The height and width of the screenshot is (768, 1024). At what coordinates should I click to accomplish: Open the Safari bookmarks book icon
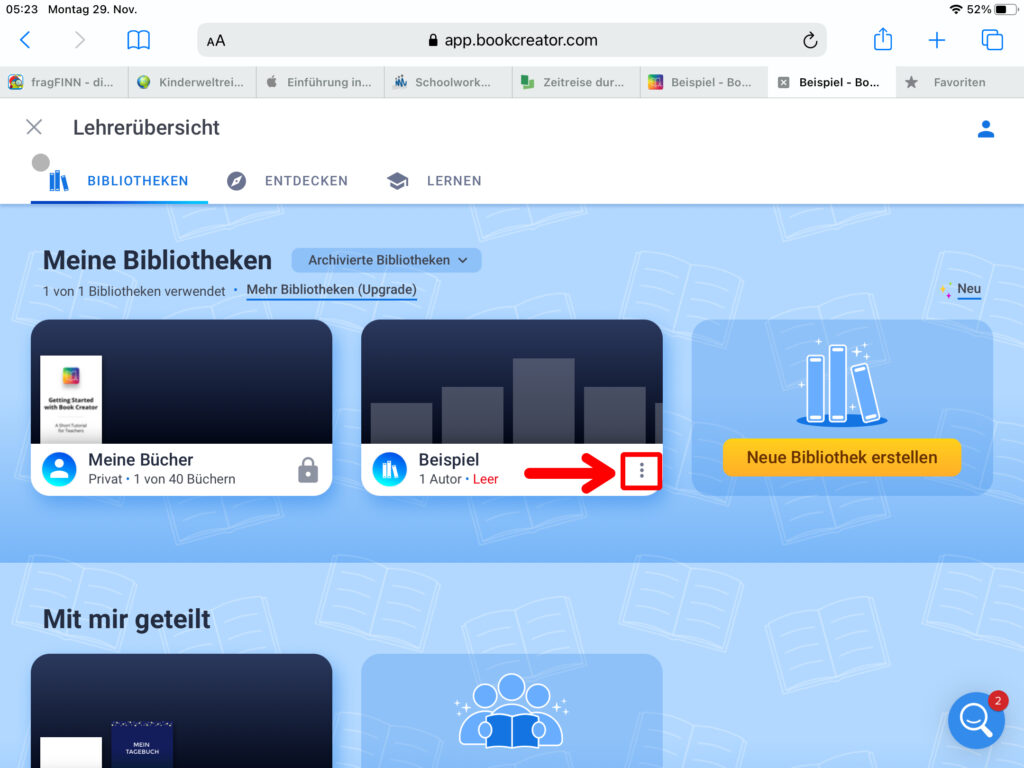pos(138,40)
